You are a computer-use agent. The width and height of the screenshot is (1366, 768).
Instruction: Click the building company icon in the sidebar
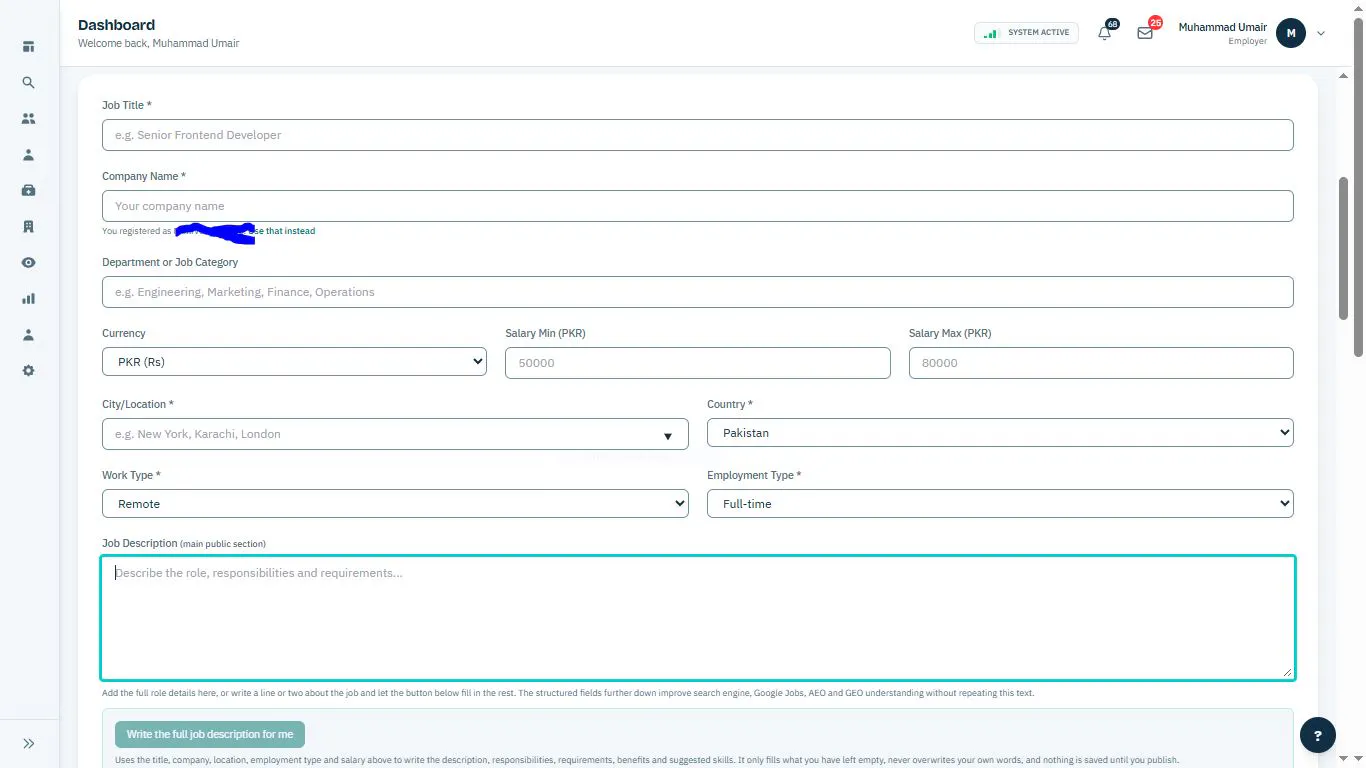point(28,227)
